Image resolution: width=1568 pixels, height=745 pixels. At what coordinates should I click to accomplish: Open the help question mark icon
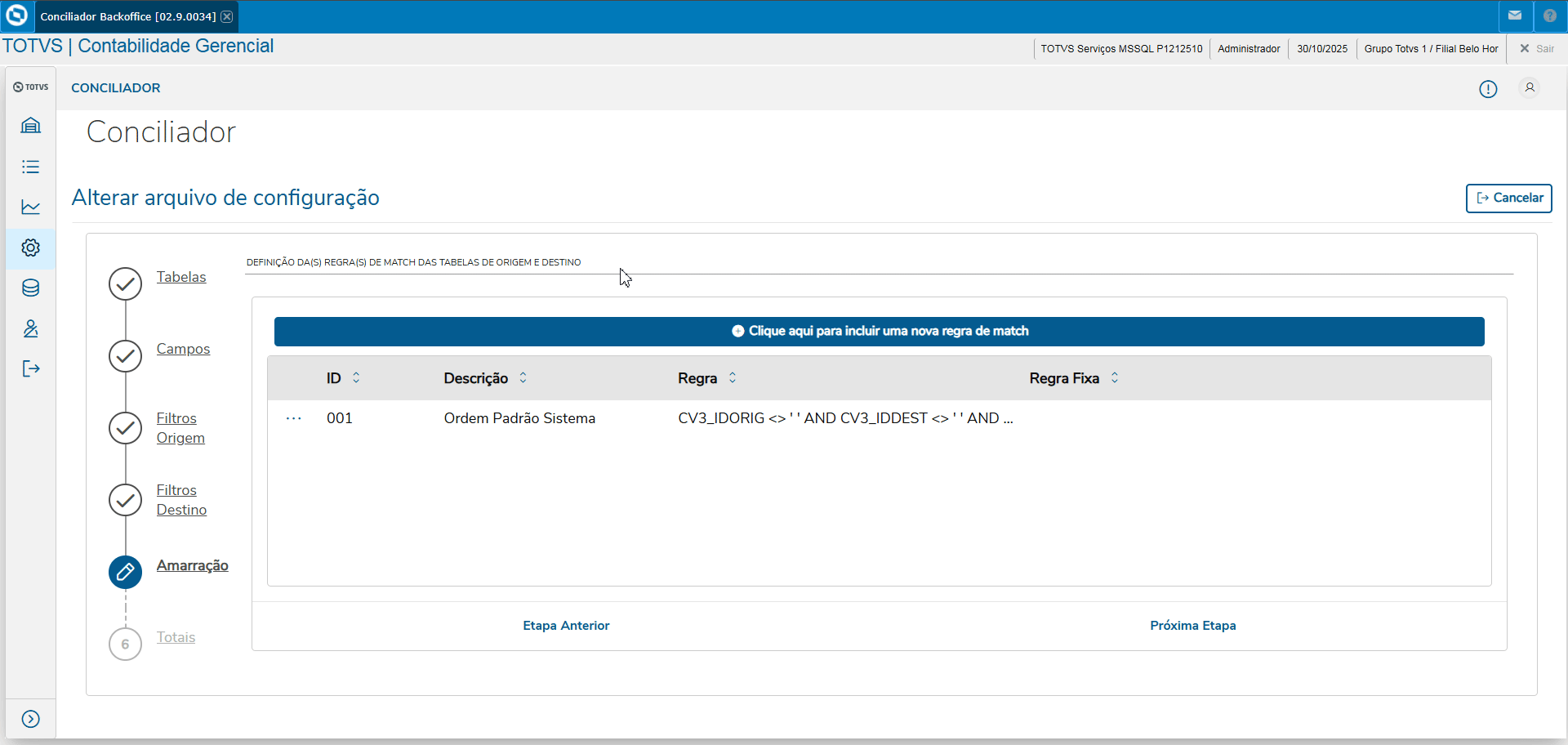pos(1550,16)
